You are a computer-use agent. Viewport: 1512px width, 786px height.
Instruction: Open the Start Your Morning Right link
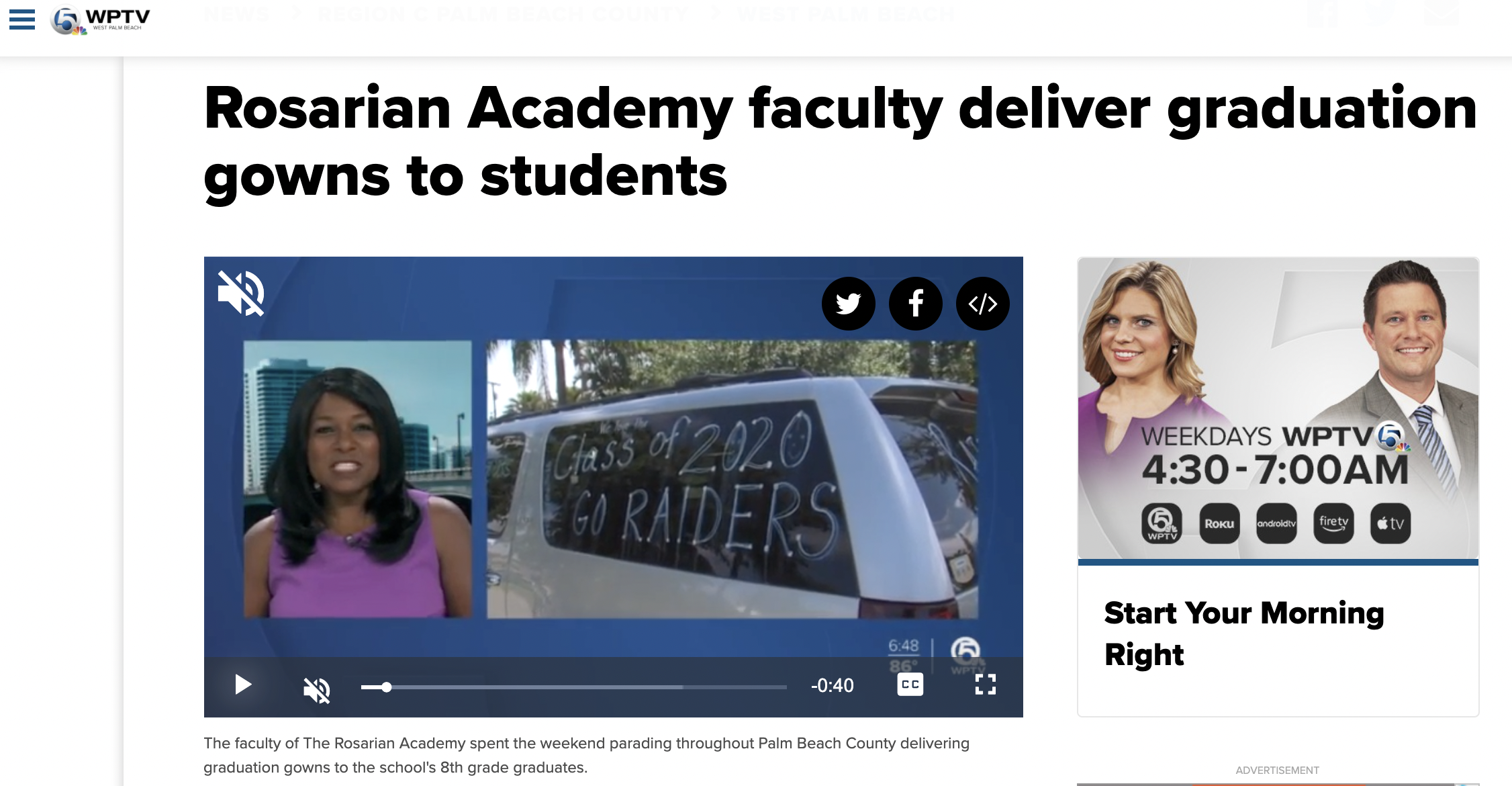pos(1244,634)
